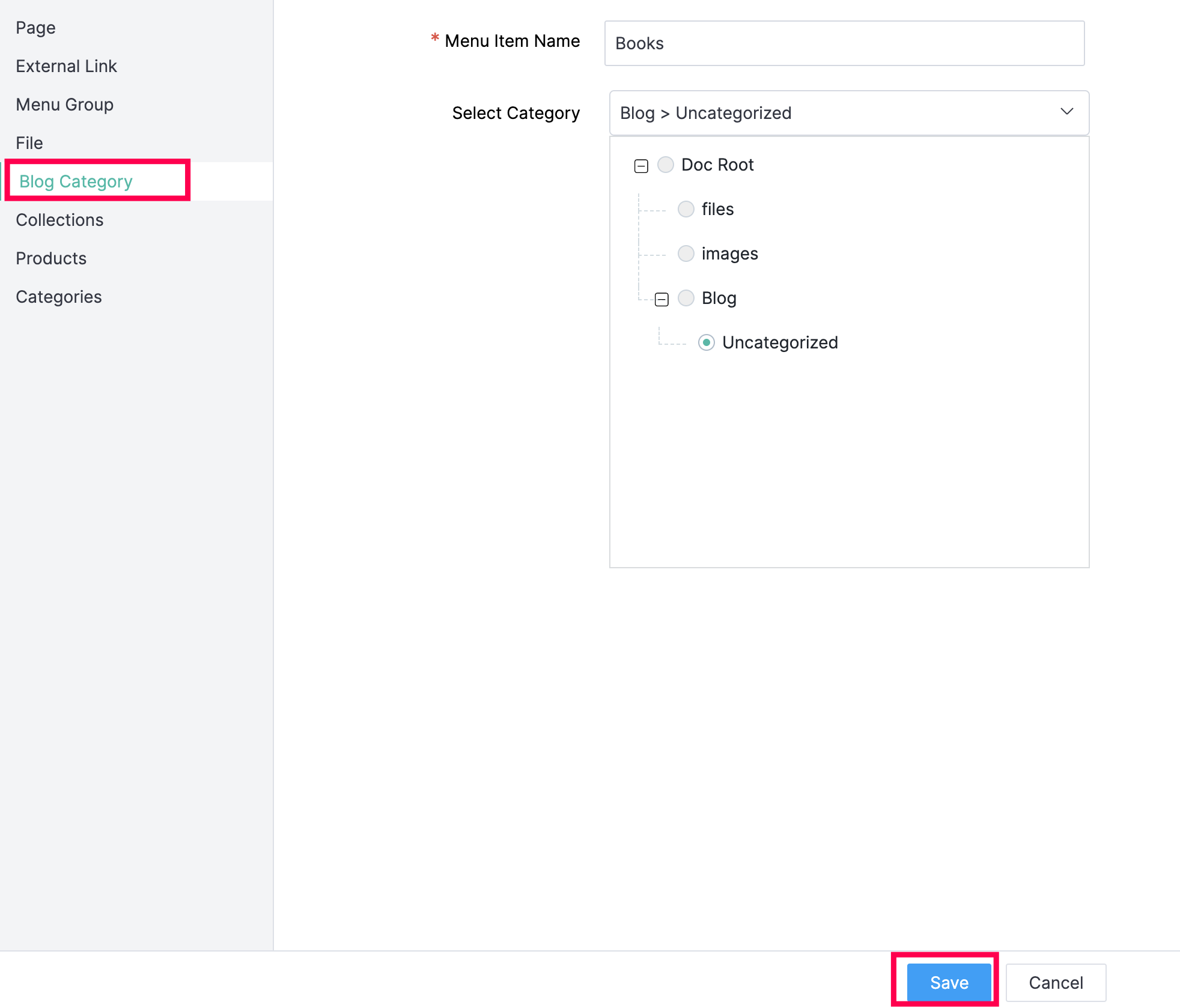
Task: Switch to Collections menu type
Action: [59, 220]
